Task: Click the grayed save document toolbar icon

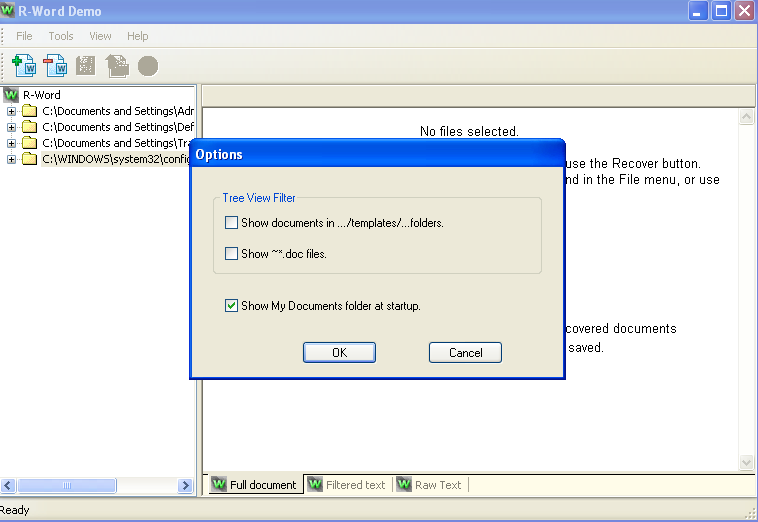Action: (86, 66)
